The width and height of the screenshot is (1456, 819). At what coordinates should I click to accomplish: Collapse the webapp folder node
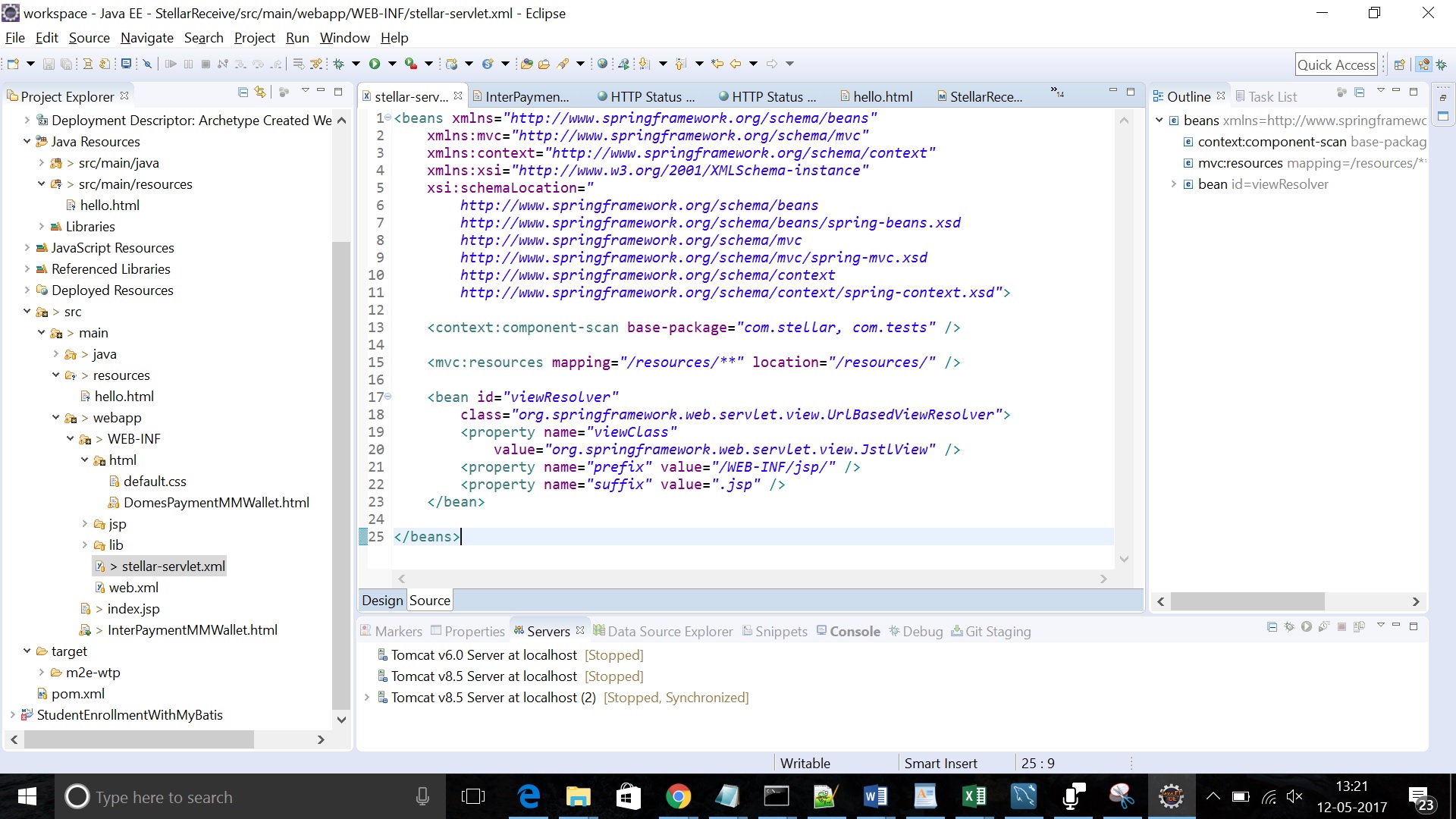coord(56,418)
